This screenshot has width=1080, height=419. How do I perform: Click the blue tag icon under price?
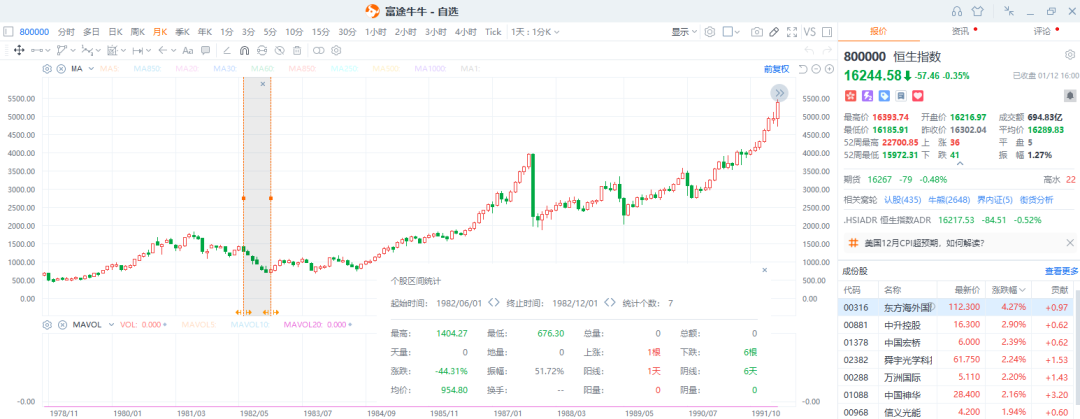[884, 96]
